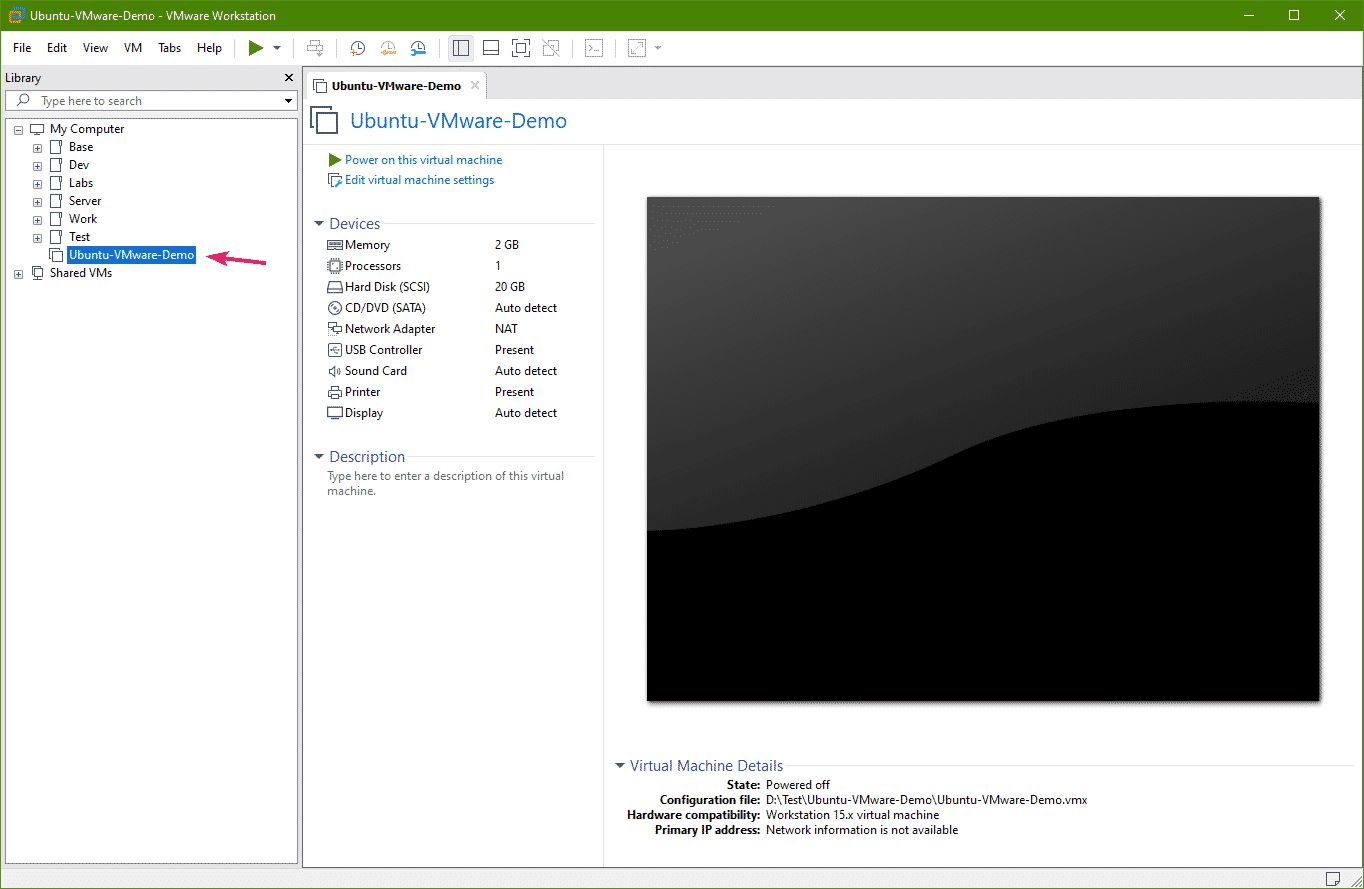Click the console view toolbar icon
The width and height of the screenshot is (1364, 889).
coord(594,48)
